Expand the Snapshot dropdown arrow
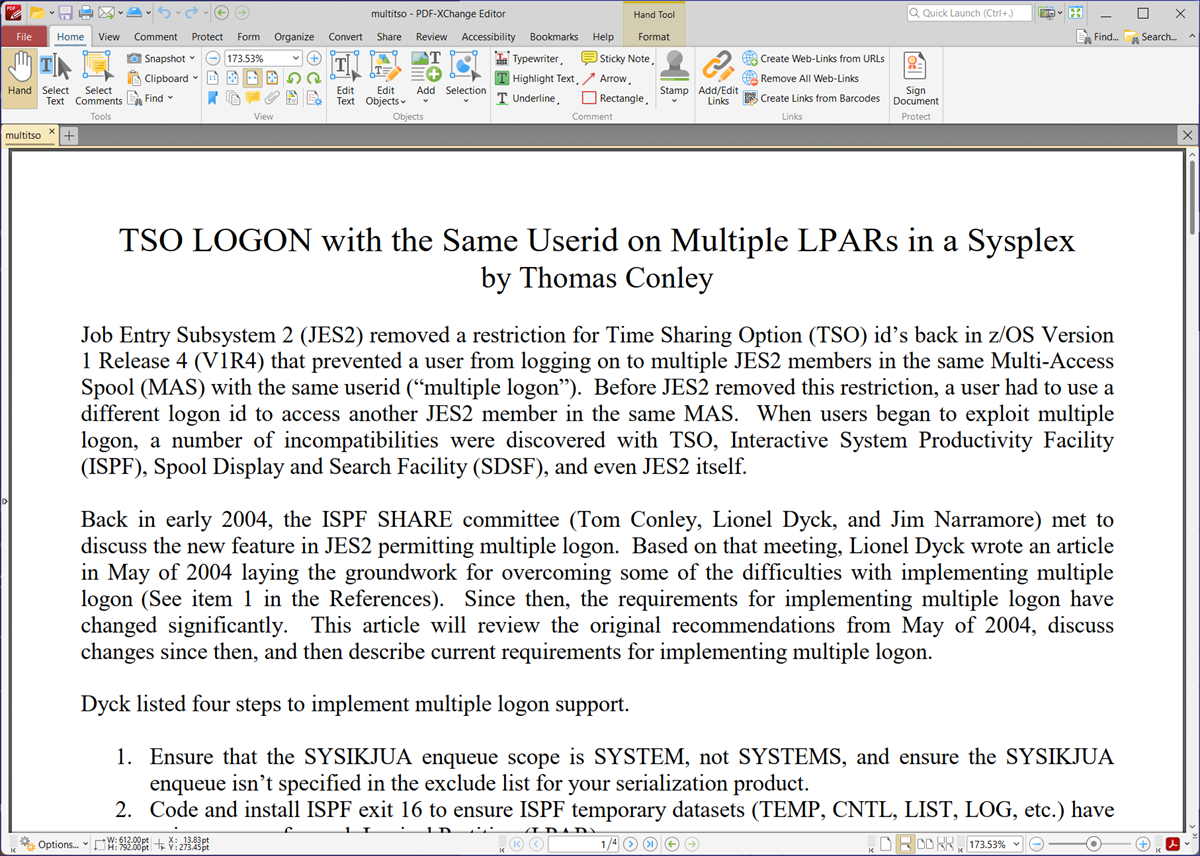This screenshot has height=856, width=1200. (192, 59)
